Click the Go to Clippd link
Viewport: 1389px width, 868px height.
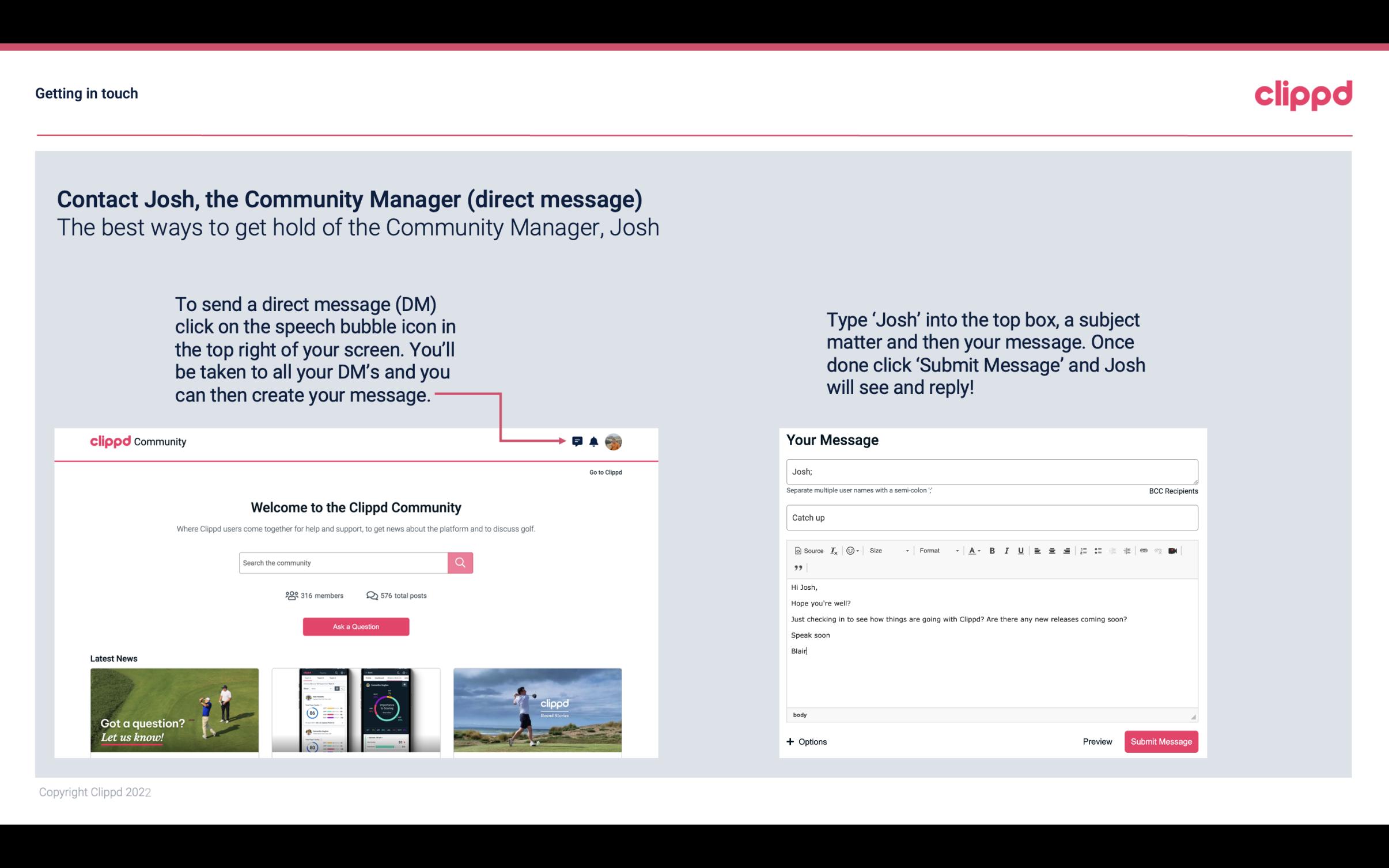603,472
